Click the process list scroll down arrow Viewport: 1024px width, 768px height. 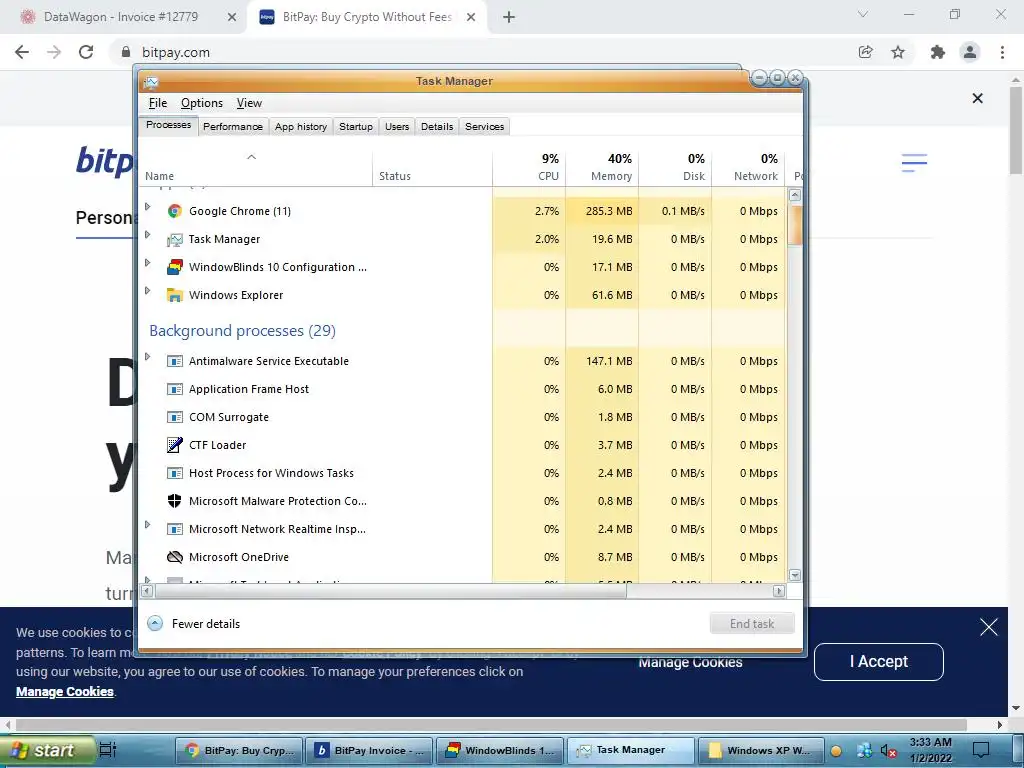tap(795, 575)
